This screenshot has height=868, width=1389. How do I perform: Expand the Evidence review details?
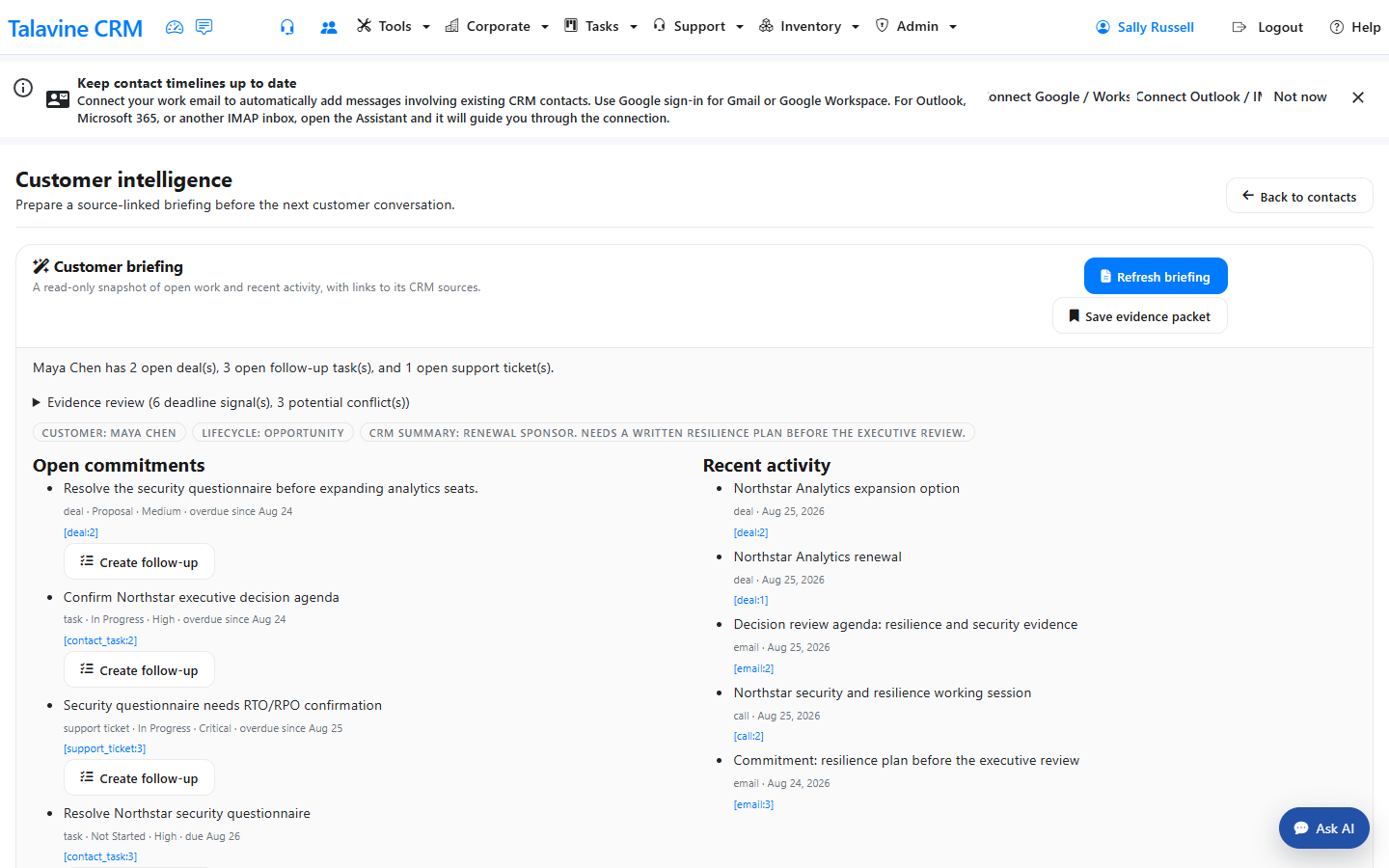tap(222, 402)
